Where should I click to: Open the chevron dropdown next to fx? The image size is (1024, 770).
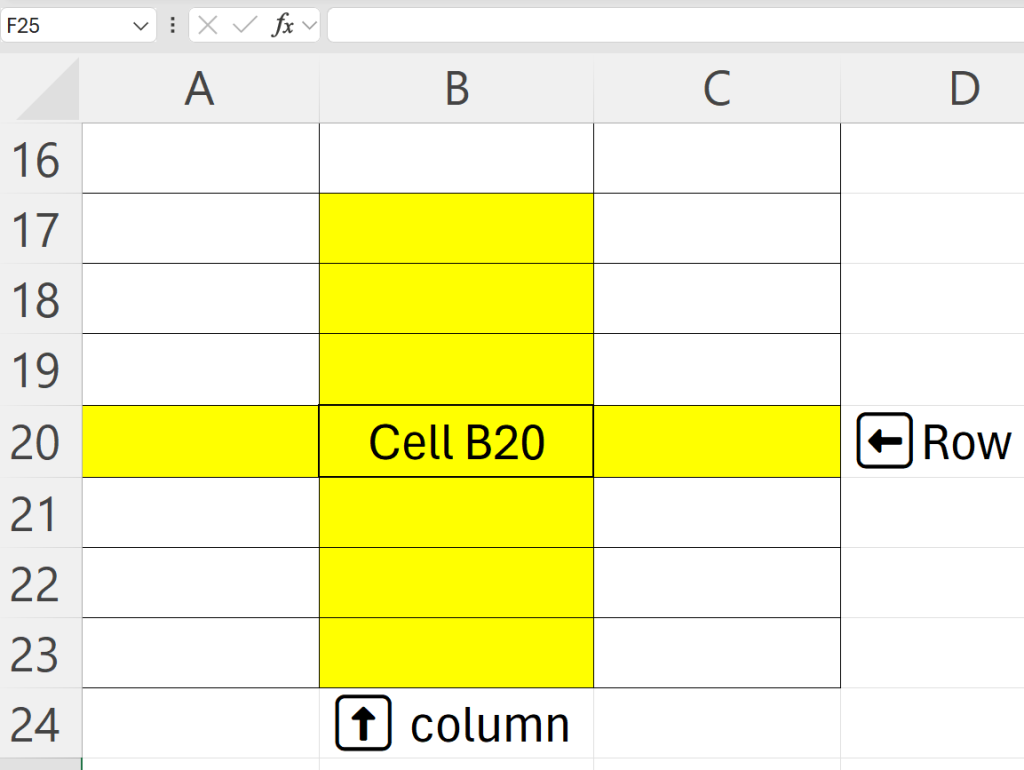(x=309, y=26)
